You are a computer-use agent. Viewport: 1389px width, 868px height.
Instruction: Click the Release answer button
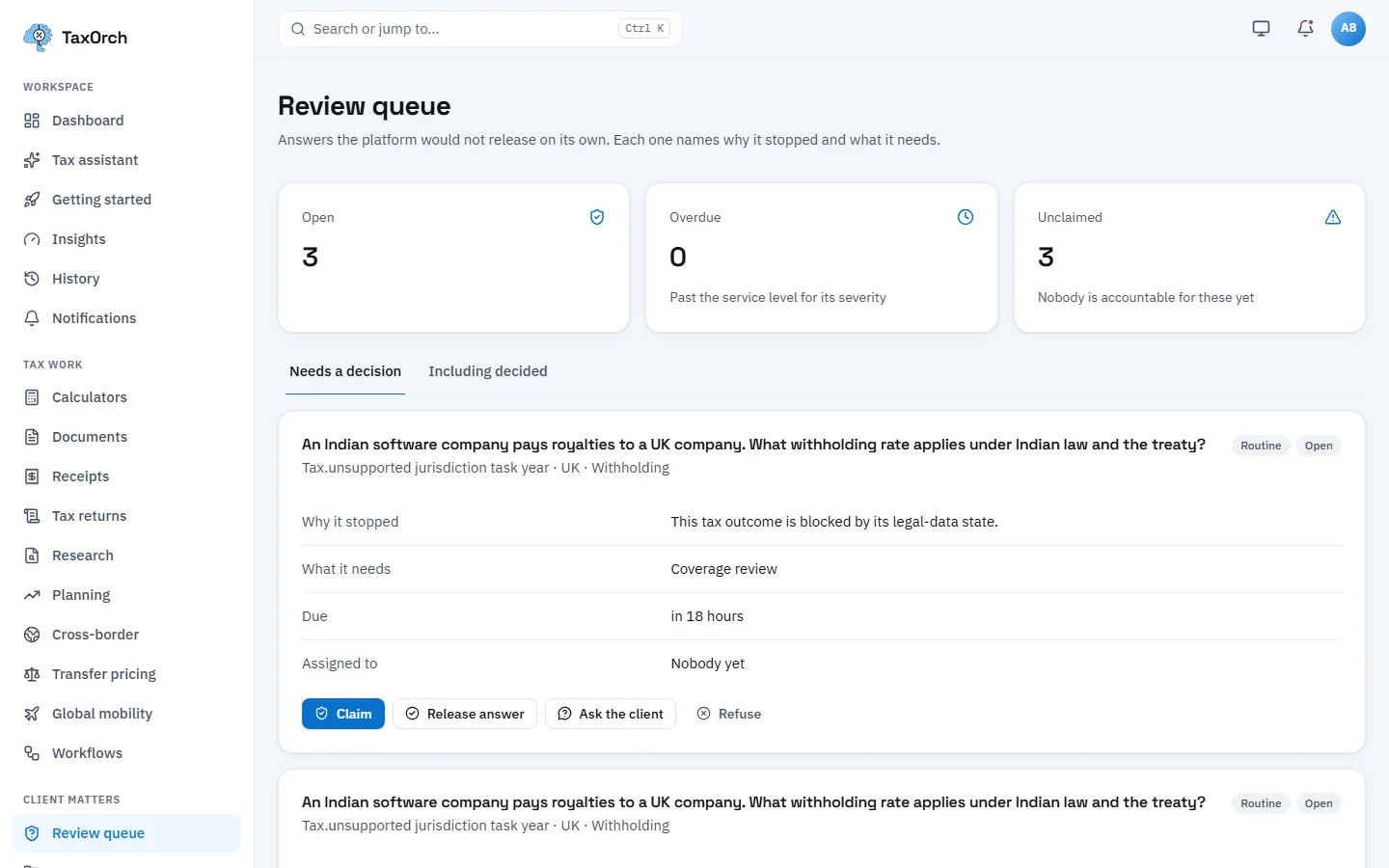(465, 714)
